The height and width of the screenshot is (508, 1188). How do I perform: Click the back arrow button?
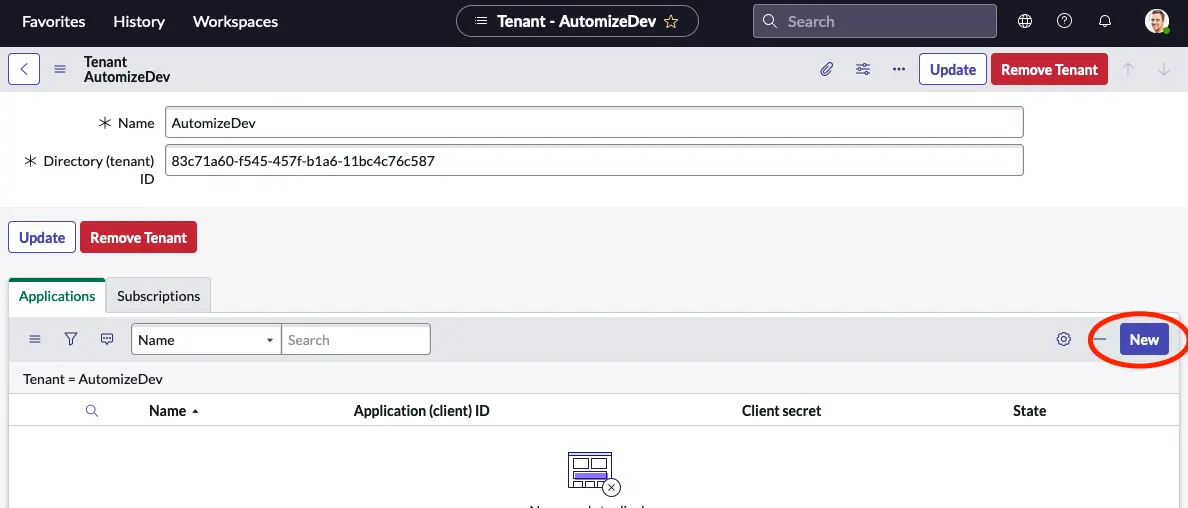23,69
